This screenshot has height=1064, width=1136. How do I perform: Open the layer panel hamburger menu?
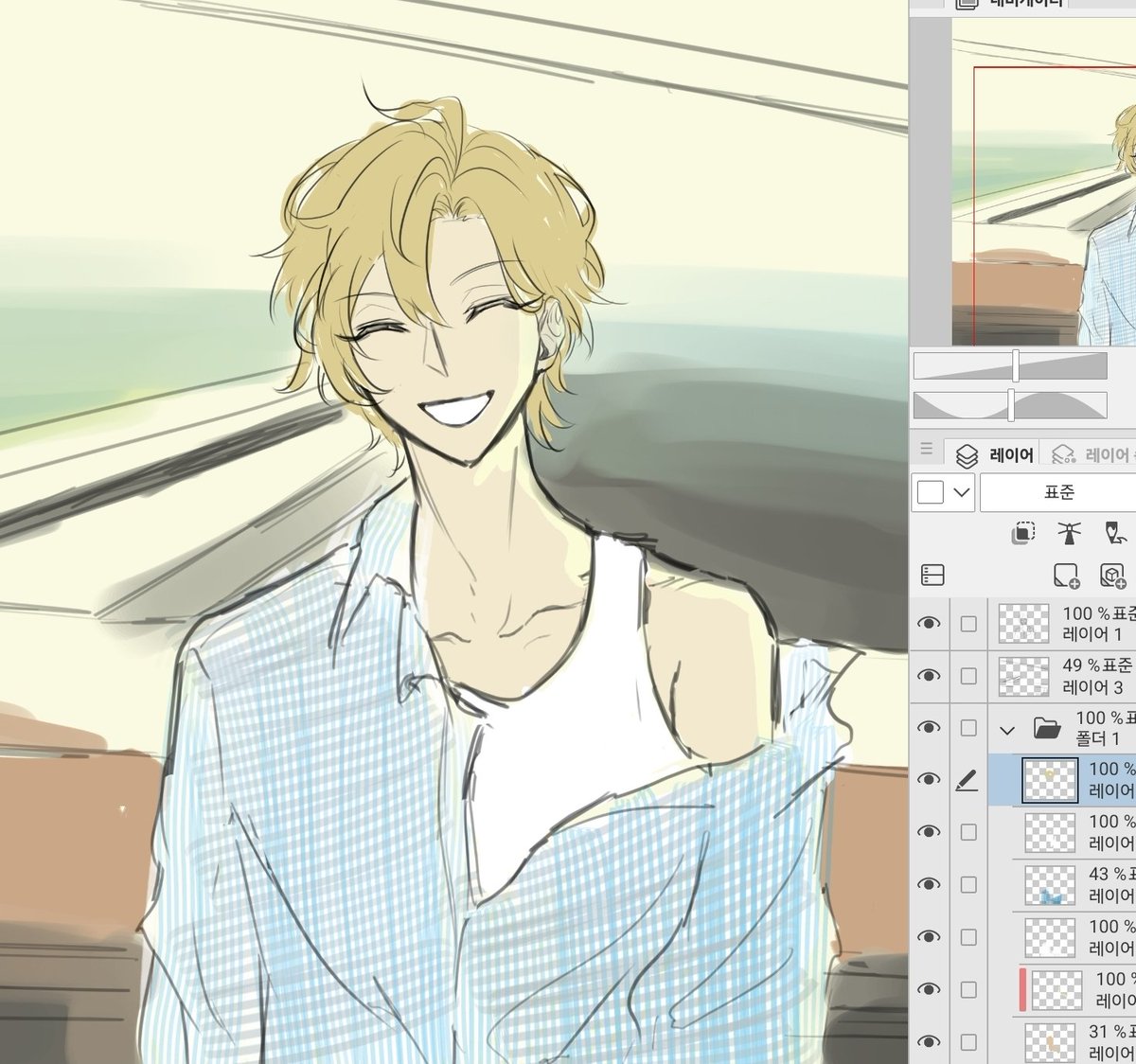(927, 449)
